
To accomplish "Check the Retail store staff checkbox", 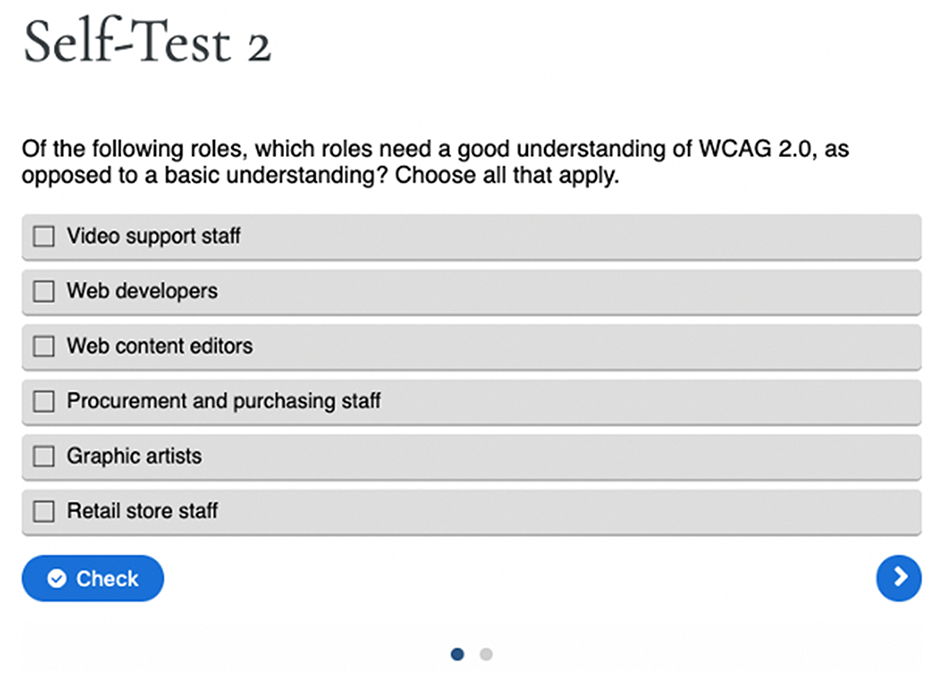I will click(43, 511).
